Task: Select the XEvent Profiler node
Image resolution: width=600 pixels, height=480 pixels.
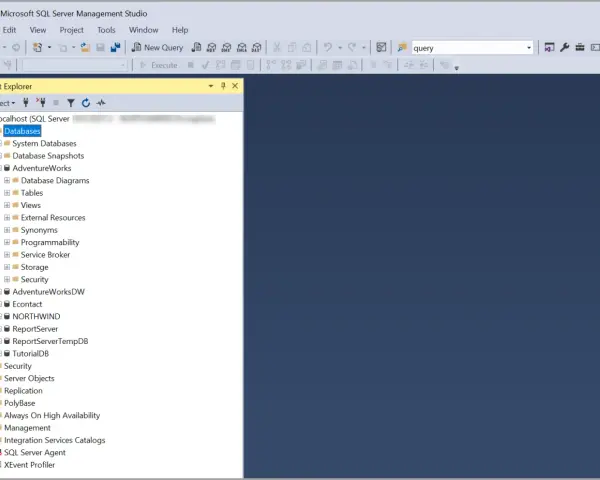Action: 29,465
